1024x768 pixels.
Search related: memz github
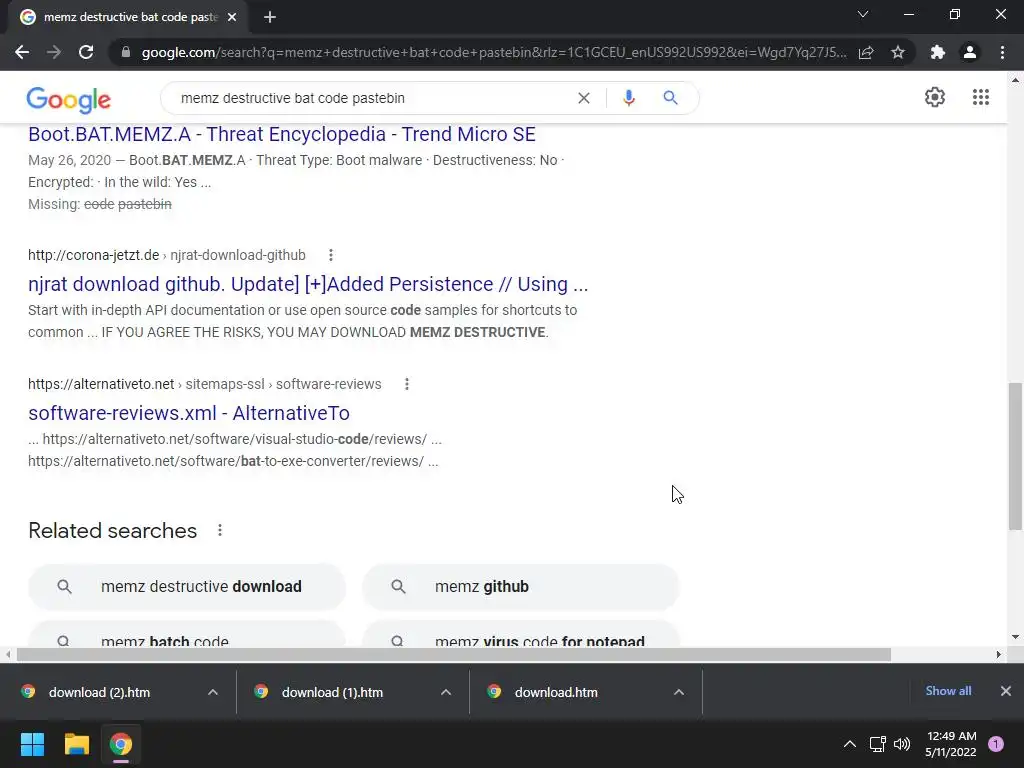click(520, 586)
